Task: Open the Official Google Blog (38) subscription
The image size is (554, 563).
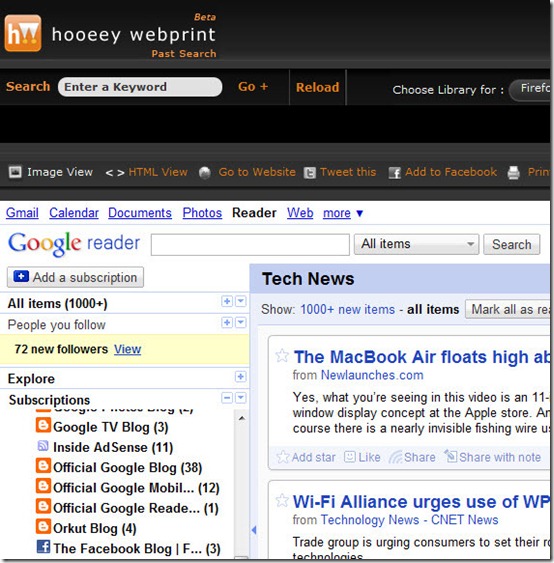Action: 127,467
